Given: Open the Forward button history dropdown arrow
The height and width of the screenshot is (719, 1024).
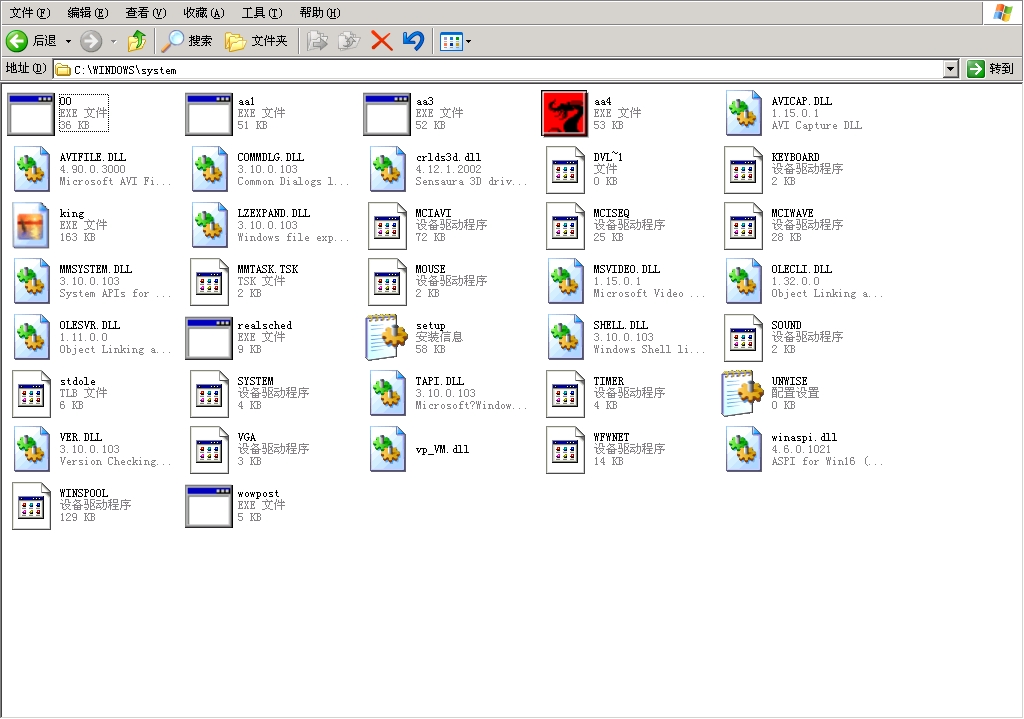Looking at the screenshot, I should tap(113, 41).
